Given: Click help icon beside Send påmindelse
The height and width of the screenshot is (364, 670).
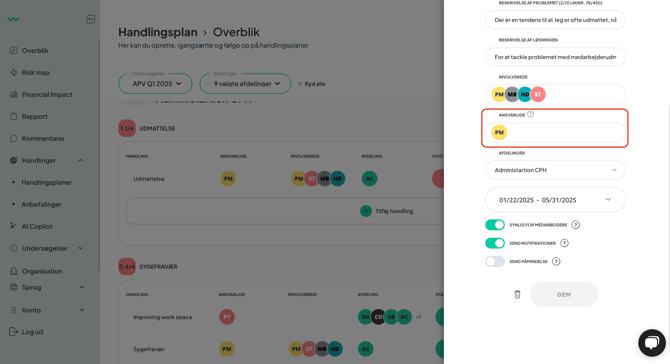Looking at the screenshot, I should click(x=556, y=261).
